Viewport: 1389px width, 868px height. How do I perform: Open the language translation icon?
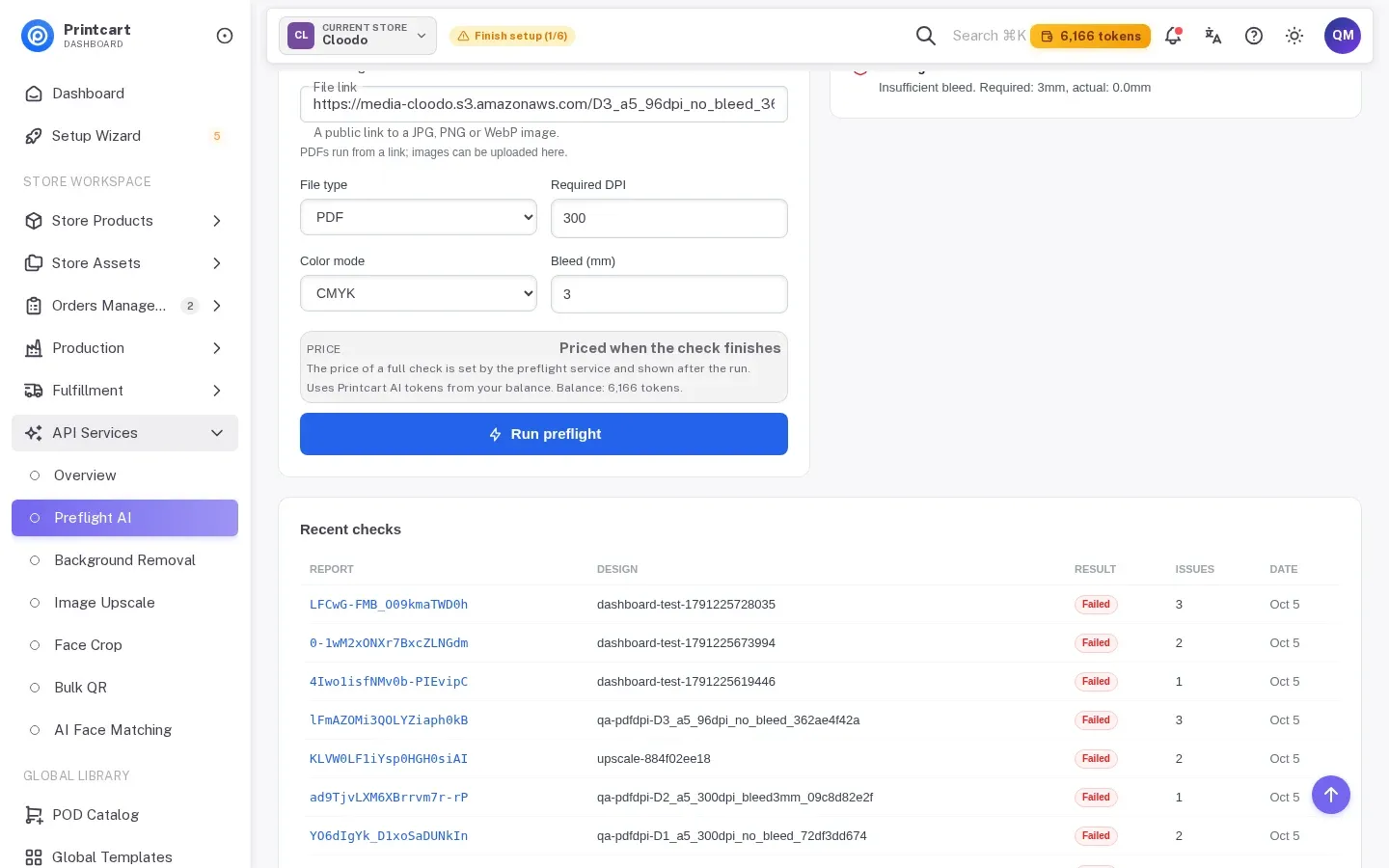coord(1213,36)
